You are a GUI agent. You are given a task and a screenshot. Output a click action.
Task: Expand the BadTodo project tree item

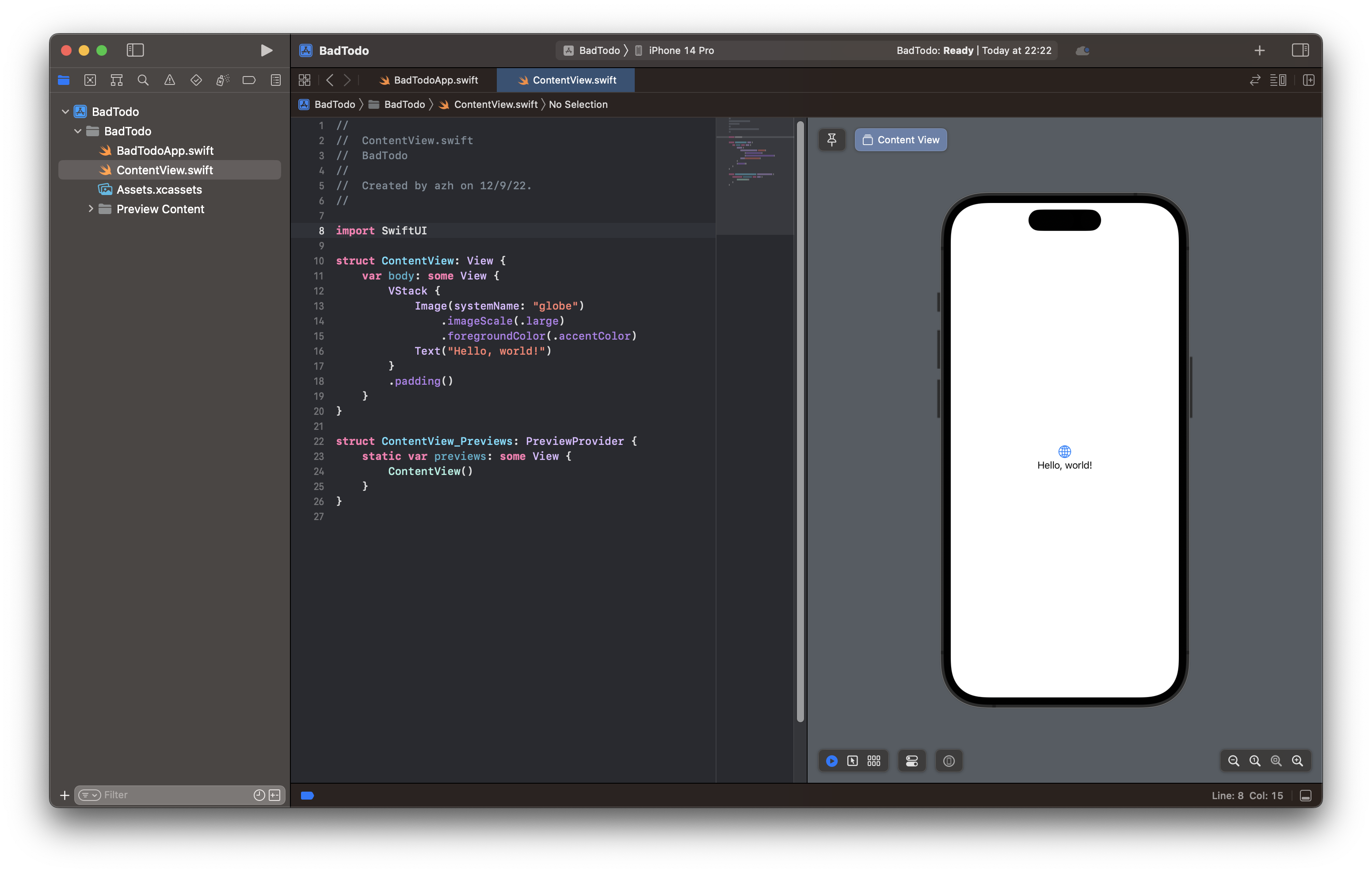pyautogui.click(x=64, y=111)
